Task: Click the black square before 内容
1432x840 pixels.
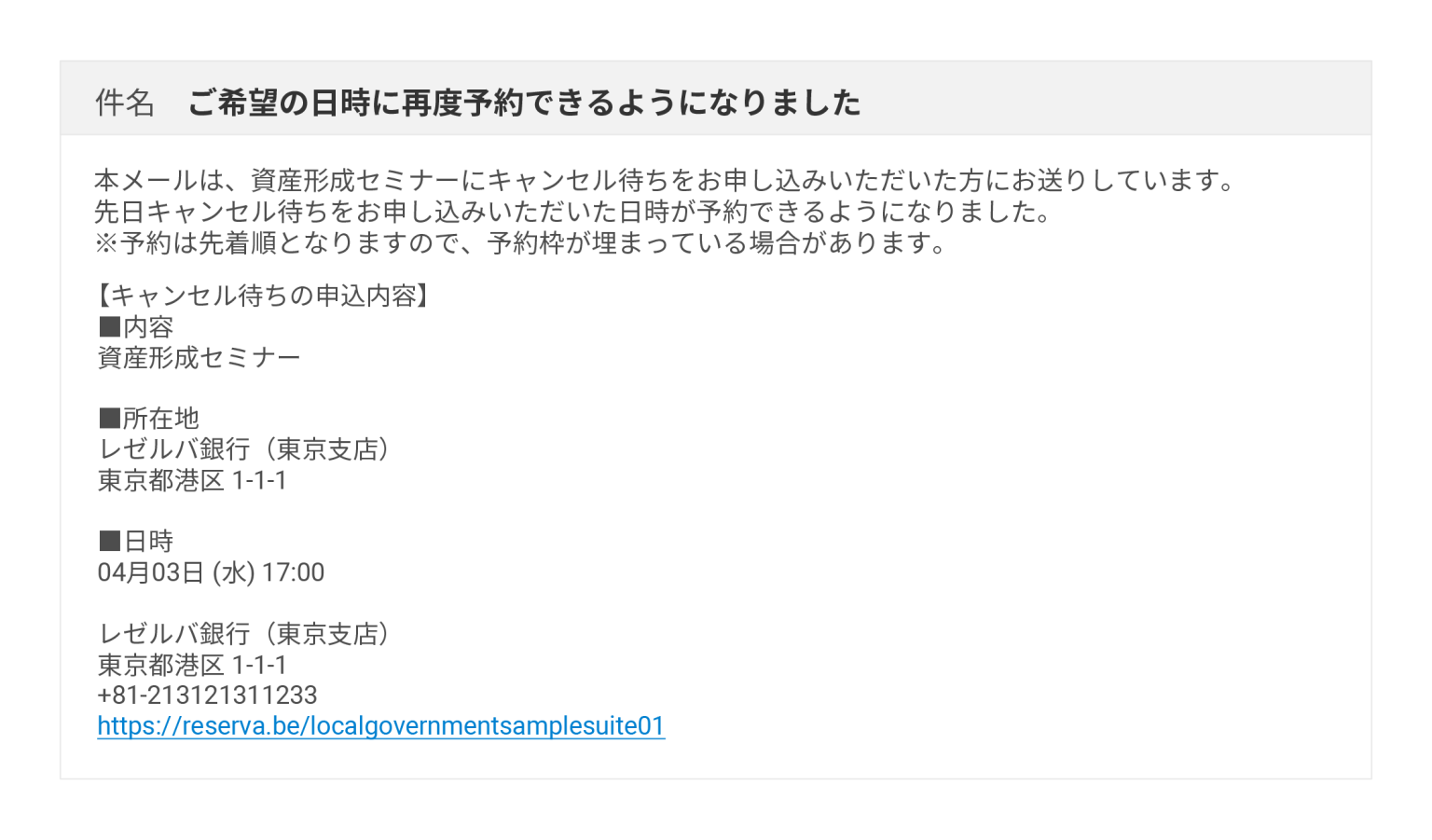Action: tap(110, 327)
